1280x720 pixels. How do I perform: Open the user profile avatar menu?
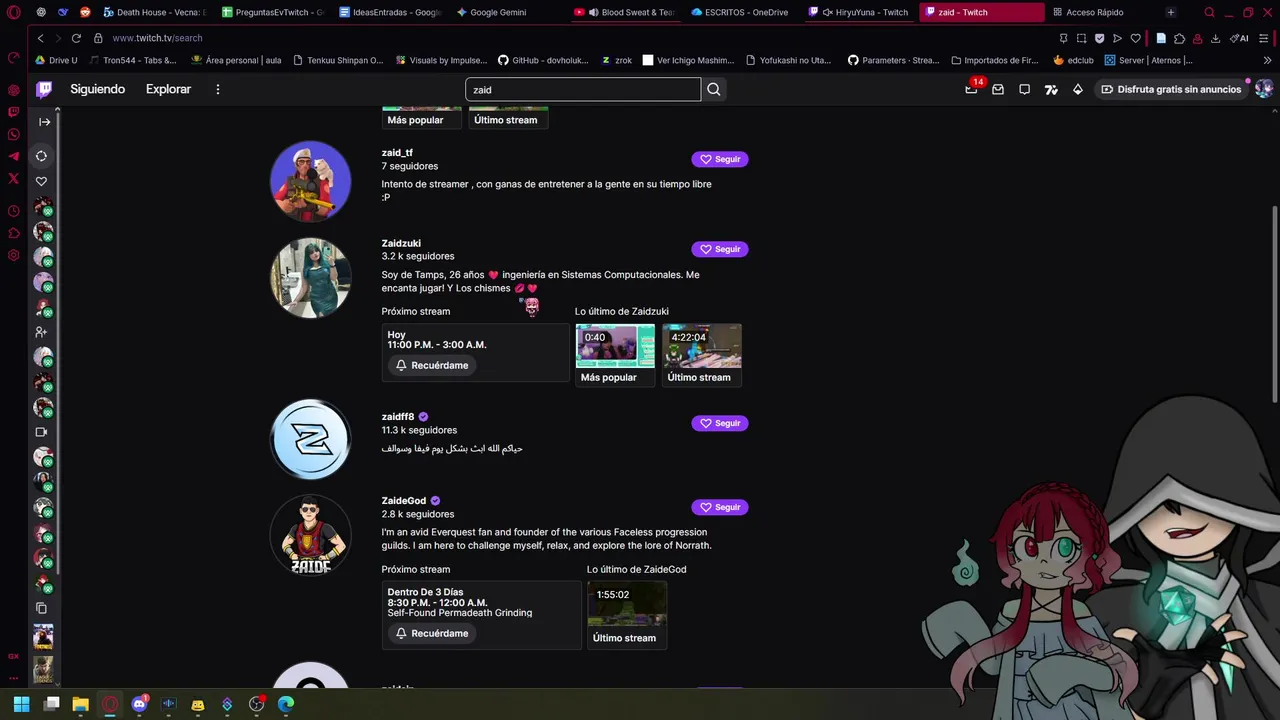pyautogui.click(x=1264, y=89)
